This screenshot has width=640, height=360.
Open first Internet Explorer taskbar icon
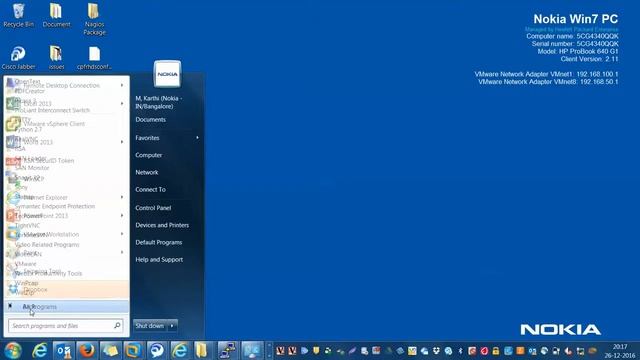point(40,351)
